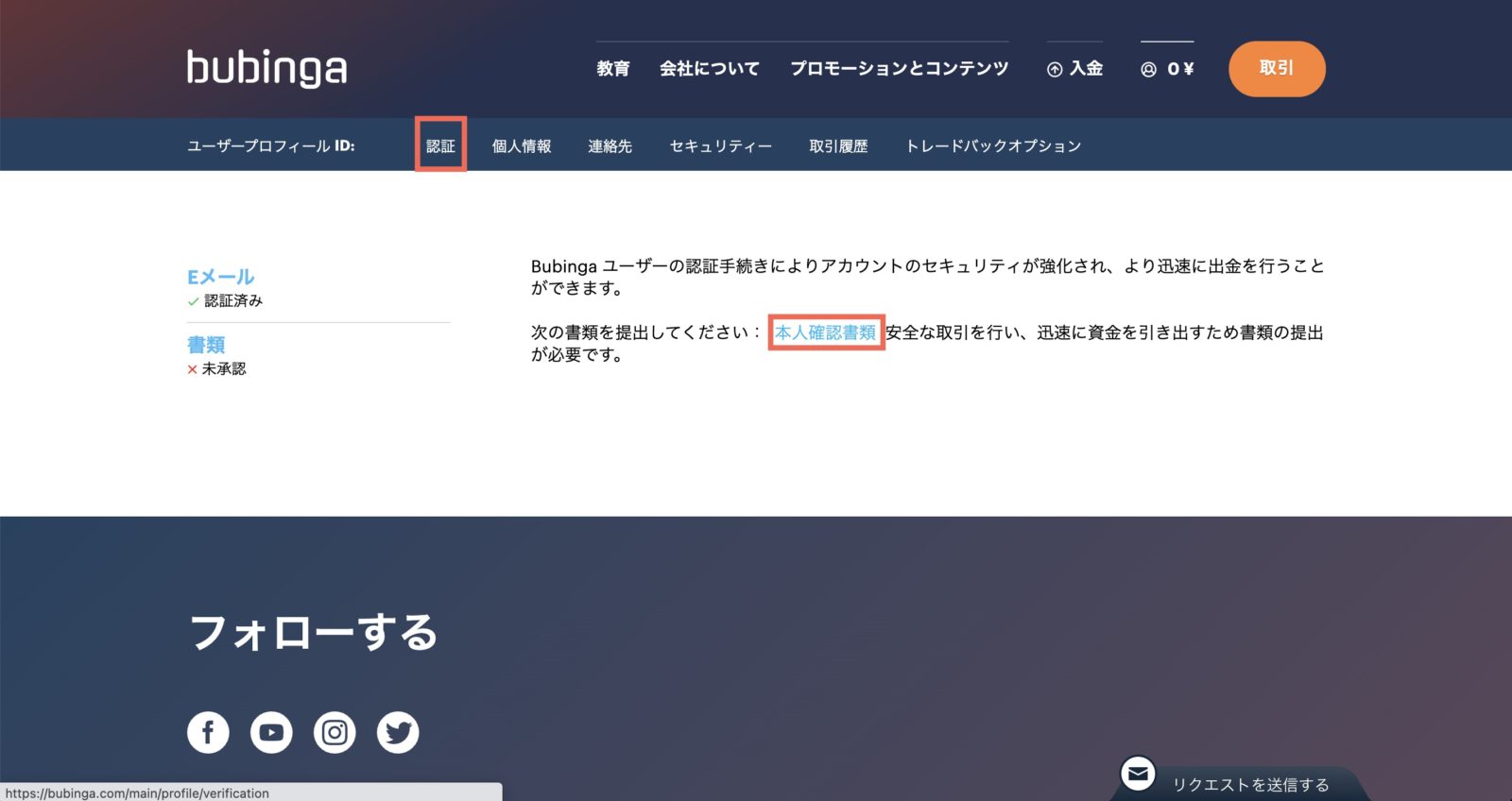The height and width of the screenshot is (801, 1512).
Task: Select the Eメール verification section
Action: tap(221, 277)
